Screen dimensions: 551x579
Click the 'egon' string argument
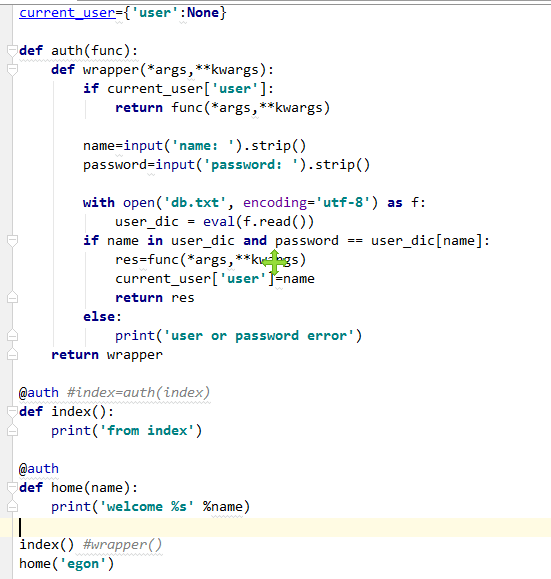[83, 564]
